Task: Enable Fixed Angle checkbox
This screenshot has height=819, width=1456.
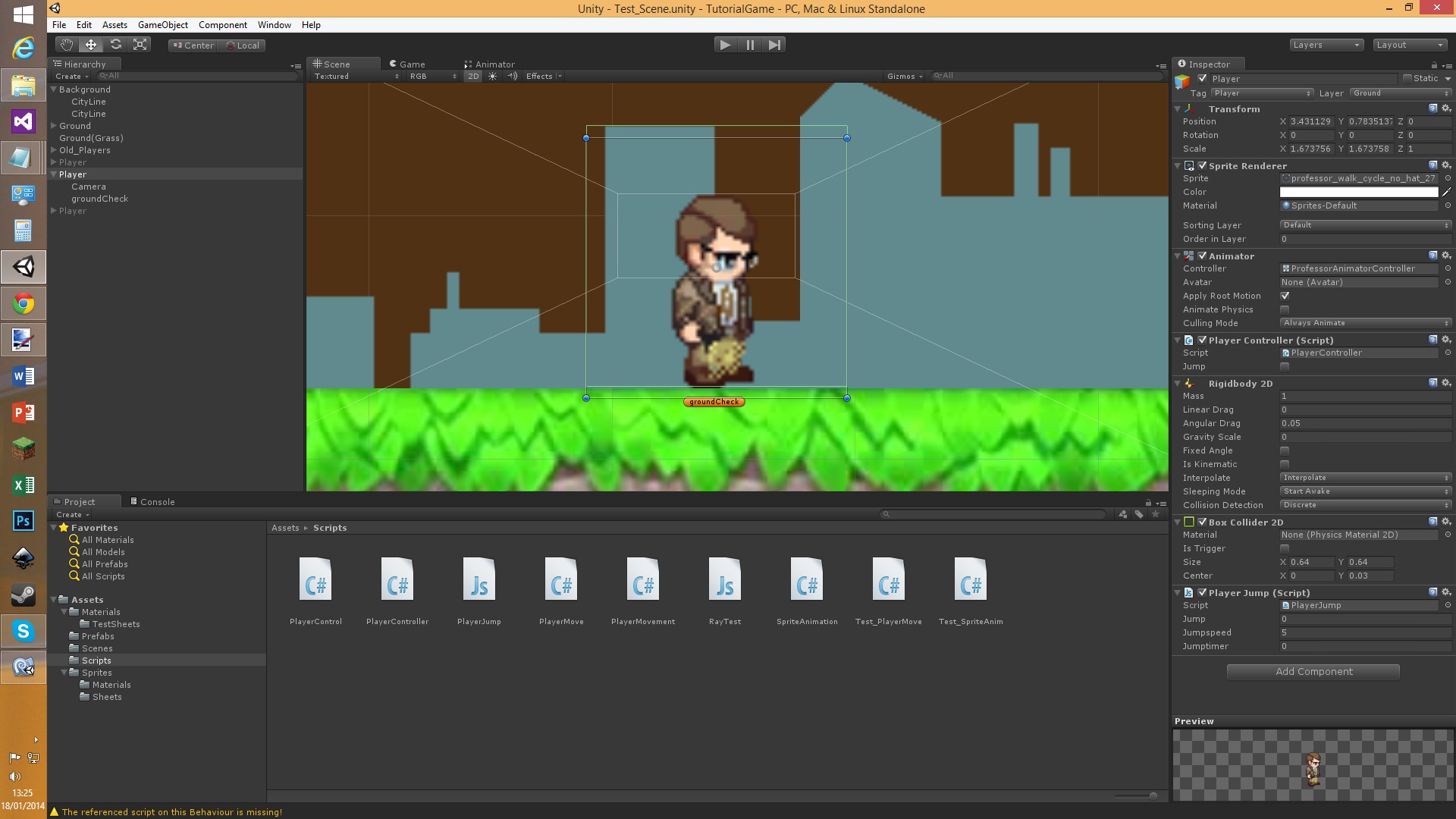Action: pos(1285,450)
